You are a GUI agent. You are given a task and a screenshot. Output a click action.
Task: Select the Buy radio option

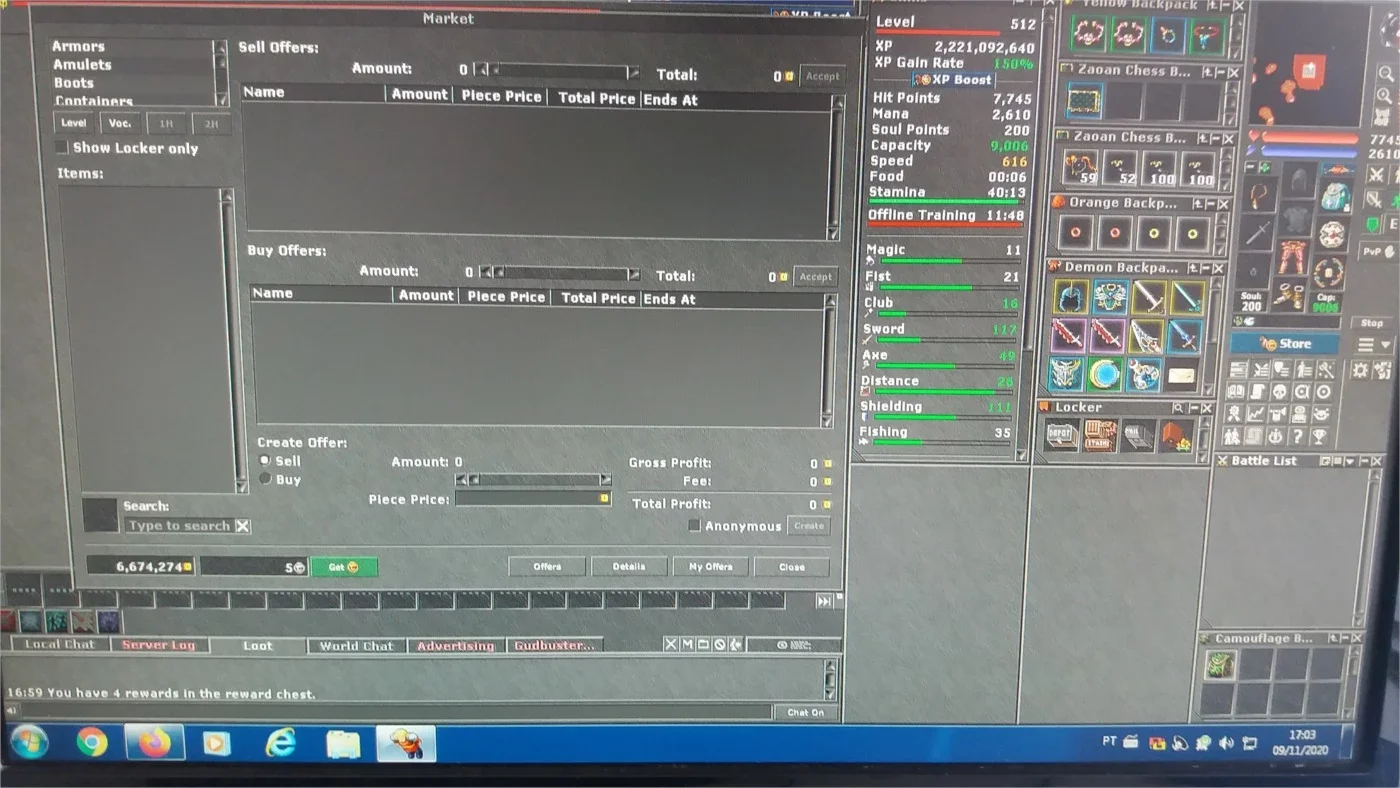click(265, 480)
